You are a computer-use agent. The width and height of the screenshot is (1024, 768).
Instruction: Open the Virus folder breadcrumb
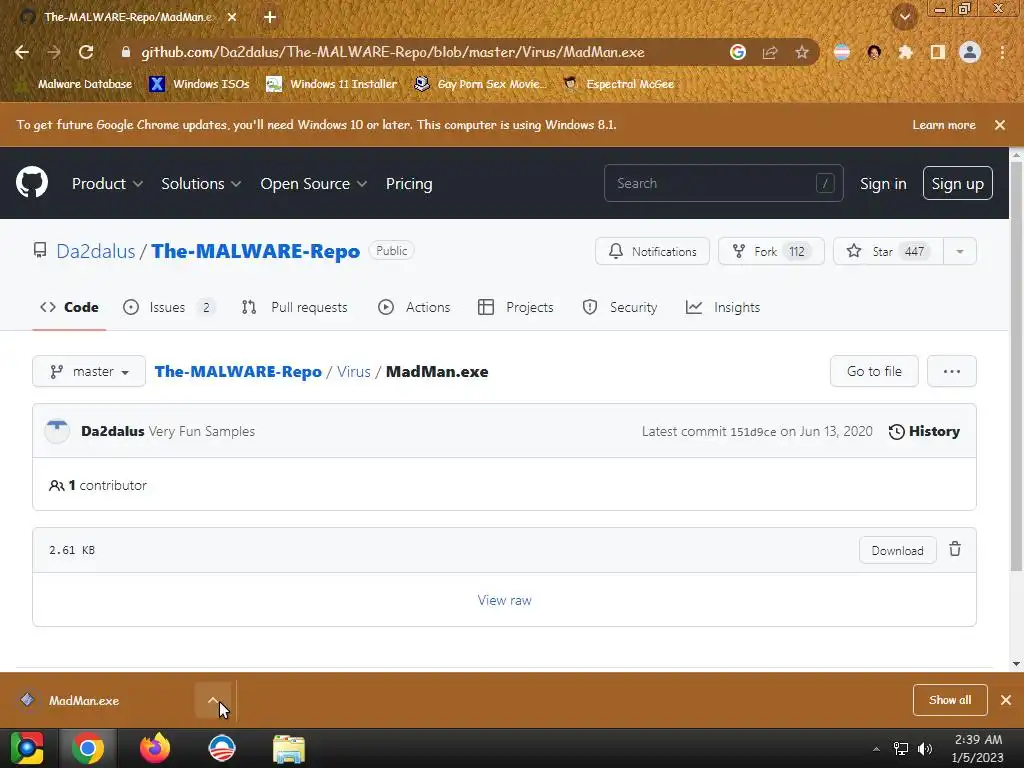point(353,372)
